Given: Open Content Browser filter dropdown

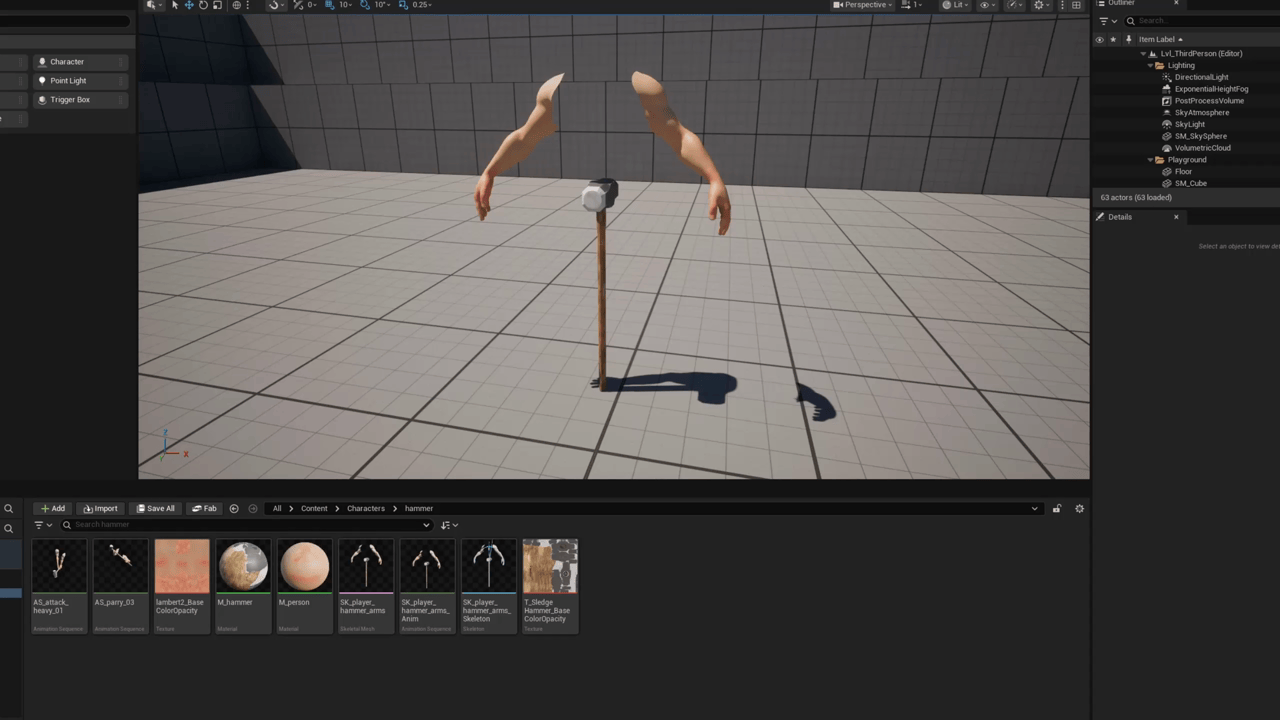Looking at the screenshot, I should tap(43, 525).
